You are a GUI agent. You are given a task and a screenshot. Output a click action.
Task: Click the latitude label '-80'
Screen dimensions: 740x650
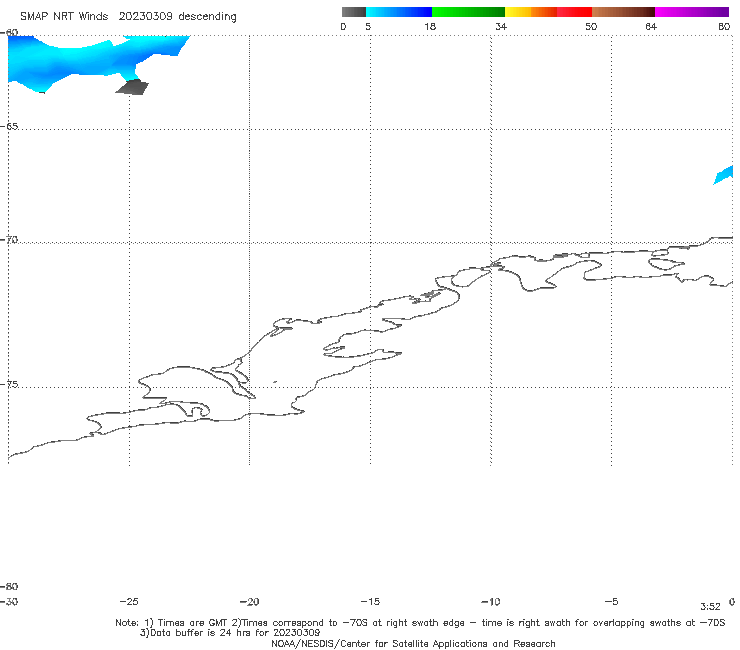click(9, 586)
